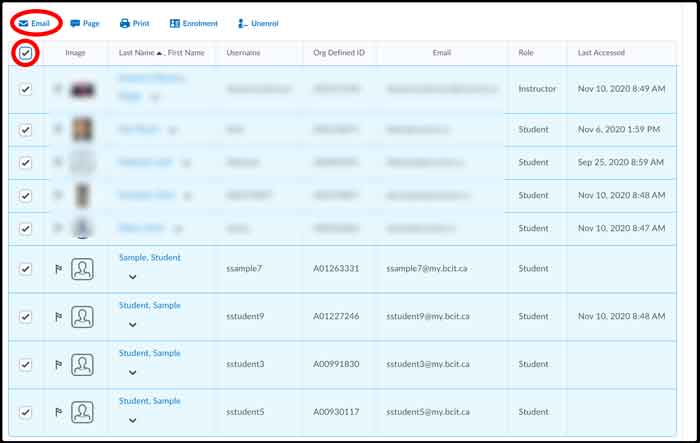Open the "Student, Sample" link in the sstudent3 row
The image size is (700, 443).
tap(149, 353)
